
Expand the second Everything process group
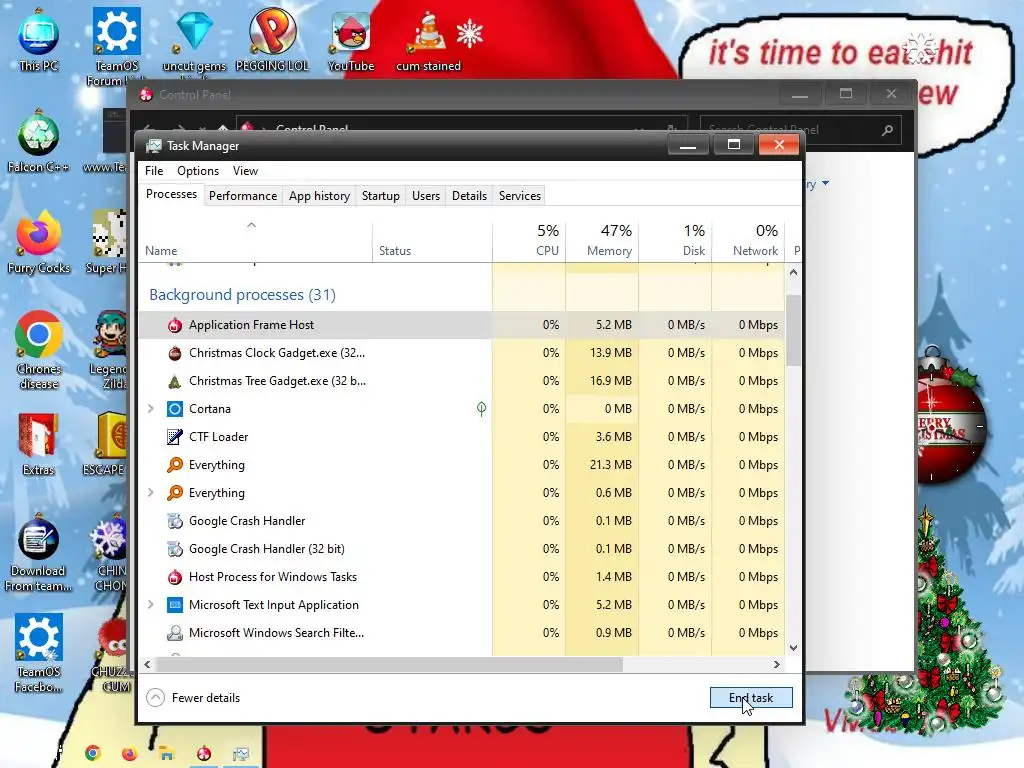tap(151, 493)
